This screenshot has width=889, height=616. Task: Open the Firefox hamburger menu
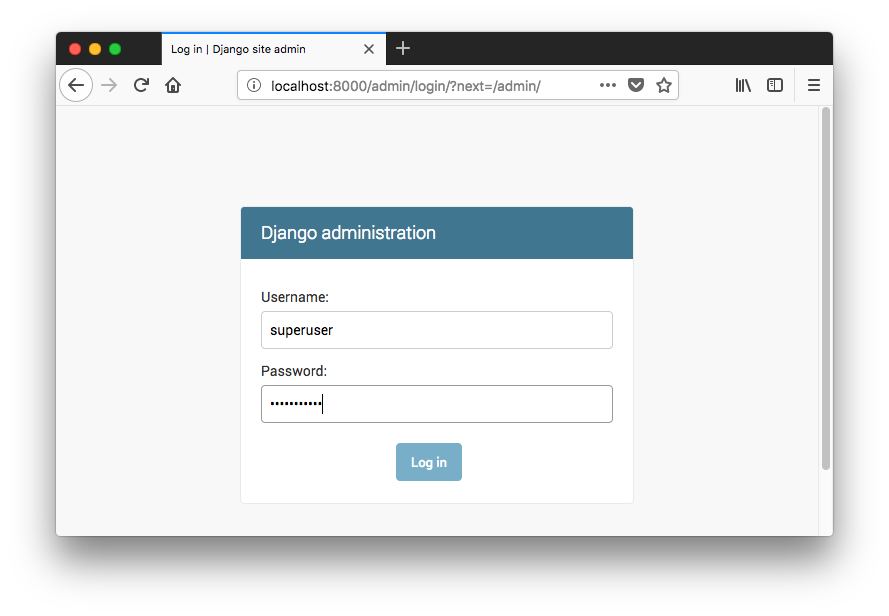[814, 85]
